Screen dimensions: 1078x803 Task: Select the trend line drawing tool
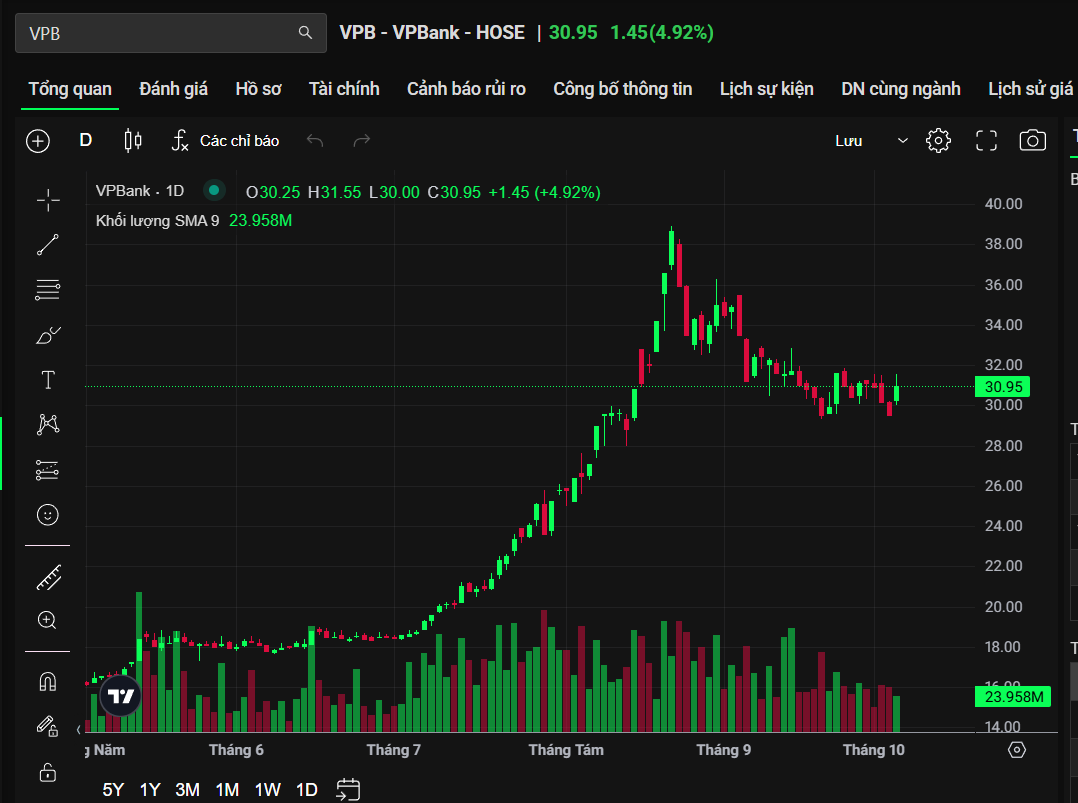[x=47, y=245]
